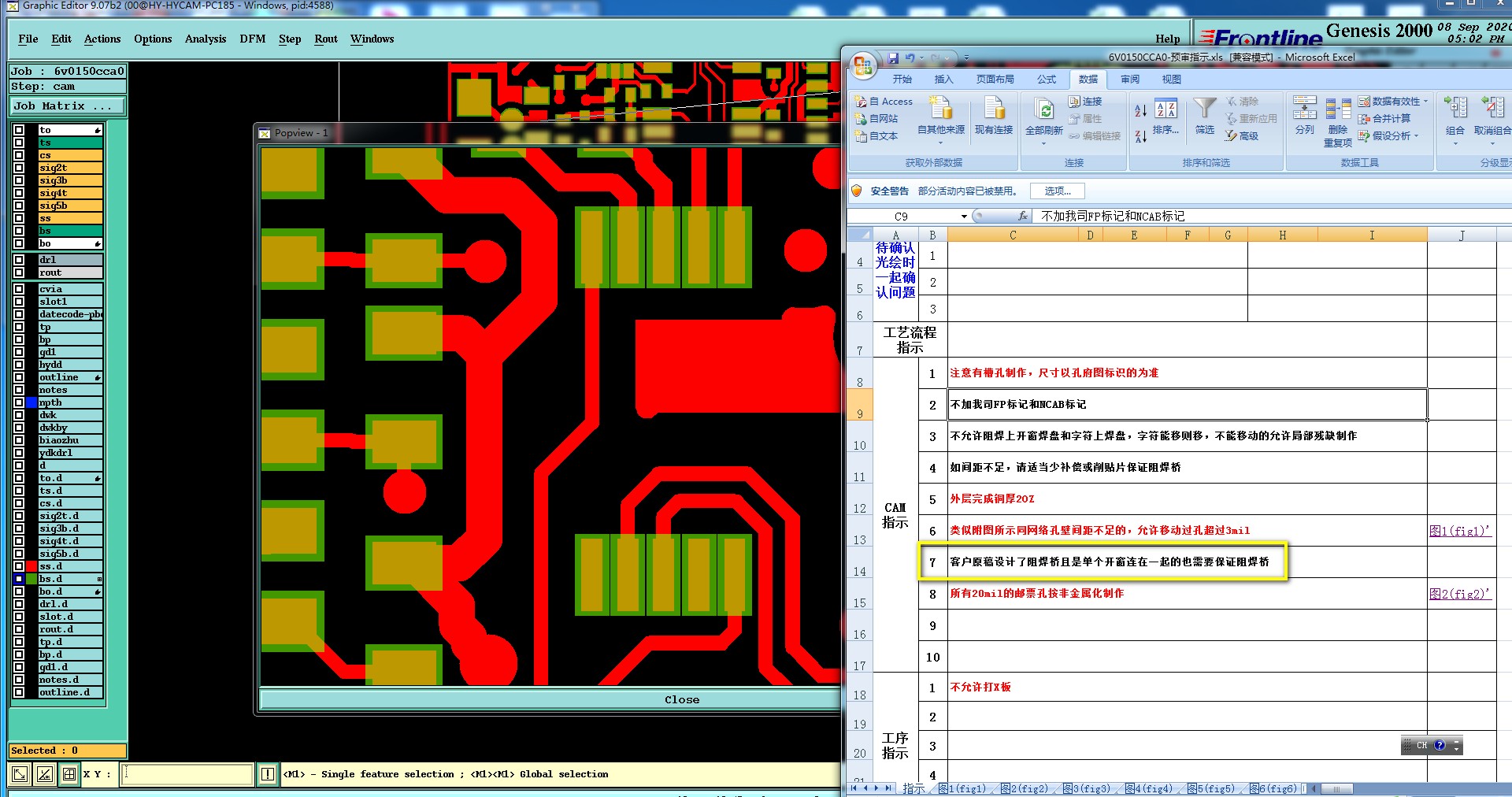This screenshot has height=797, width=1512.
Task: Expand 'From Other Sources' (自其他来源) dropdown
Action: [x=941, y=143]
